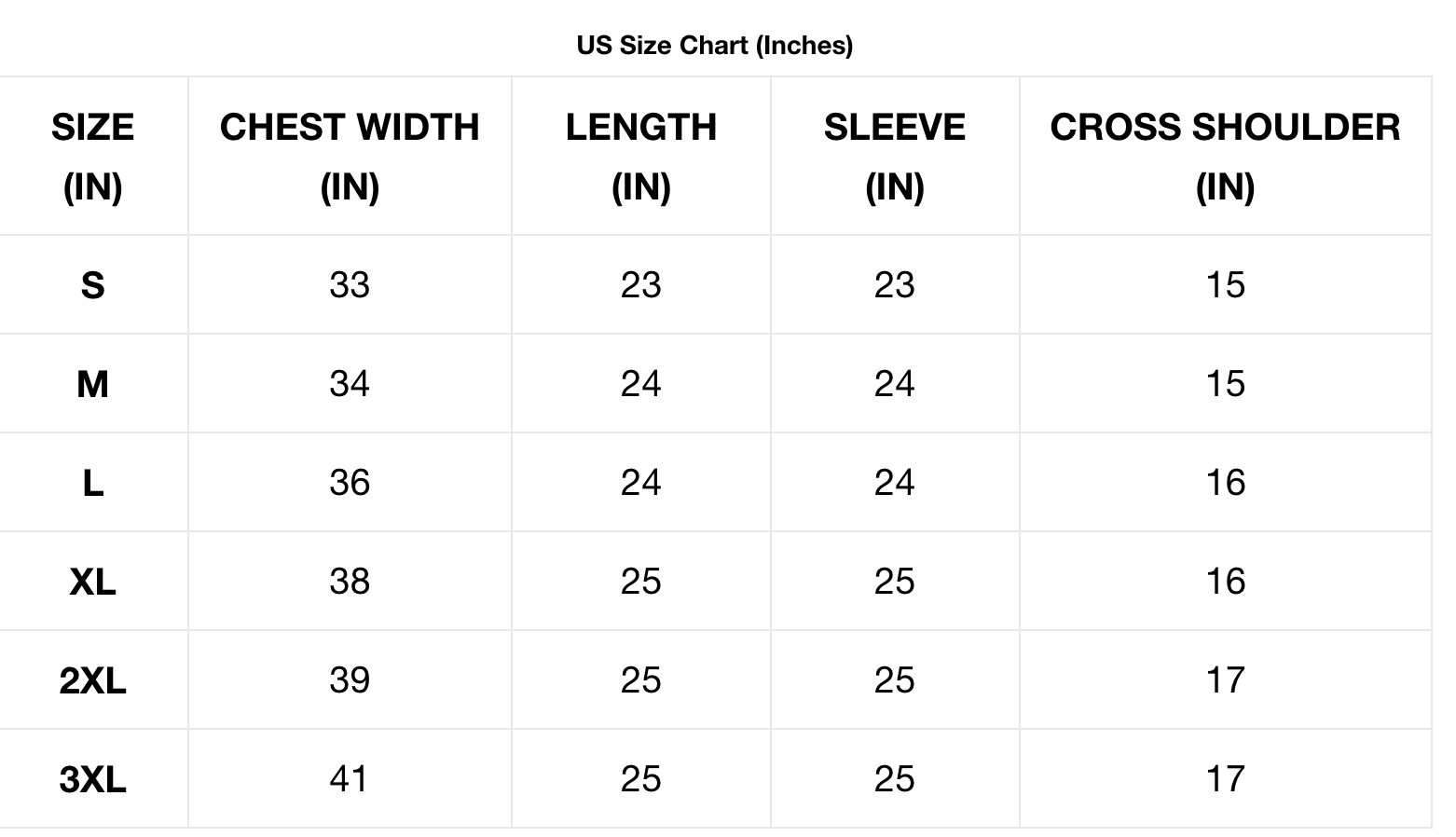Select the SIZE (IN) column header
Screen dimensions: 1456x837
[92, 156]
